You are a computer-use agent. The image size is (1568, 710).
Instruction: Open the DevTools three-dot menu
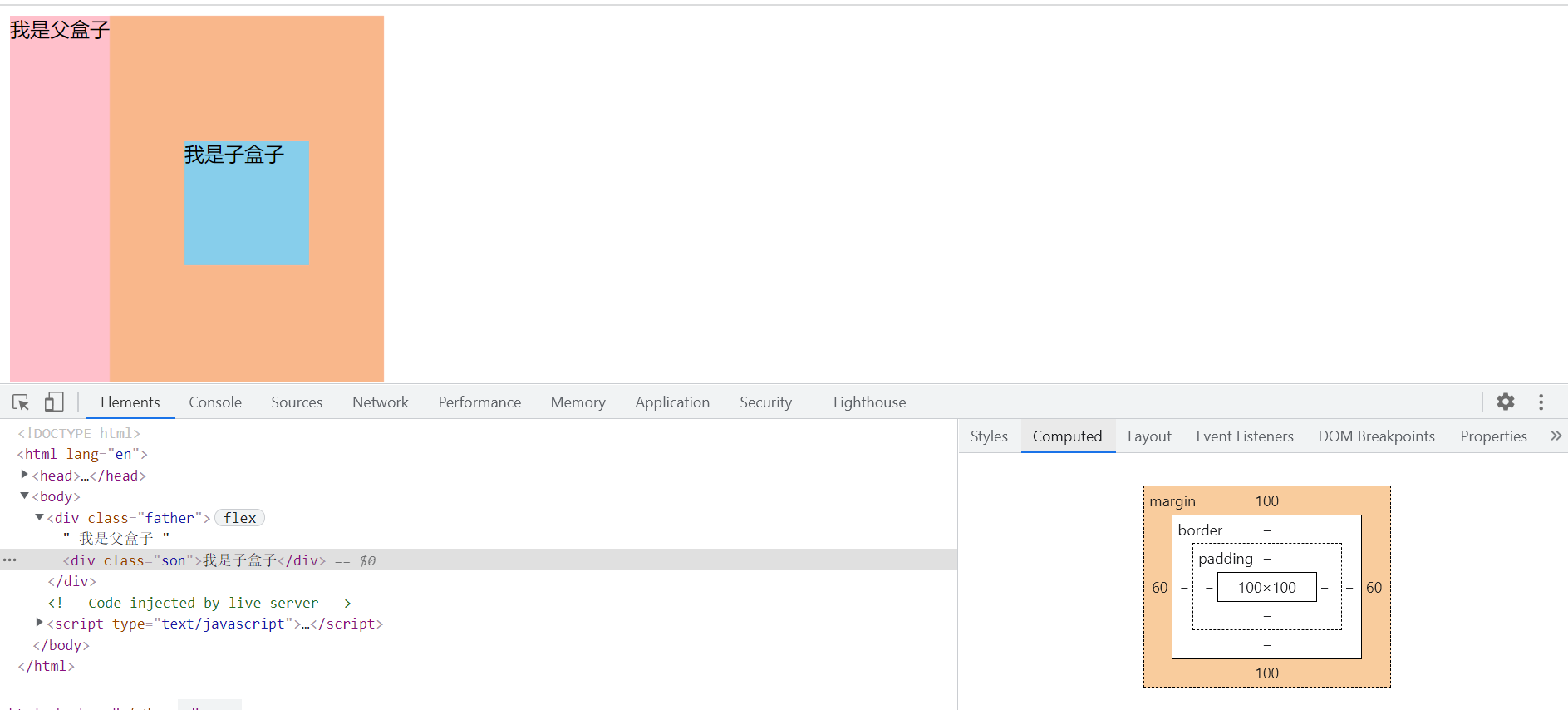tap(1541, 402)
